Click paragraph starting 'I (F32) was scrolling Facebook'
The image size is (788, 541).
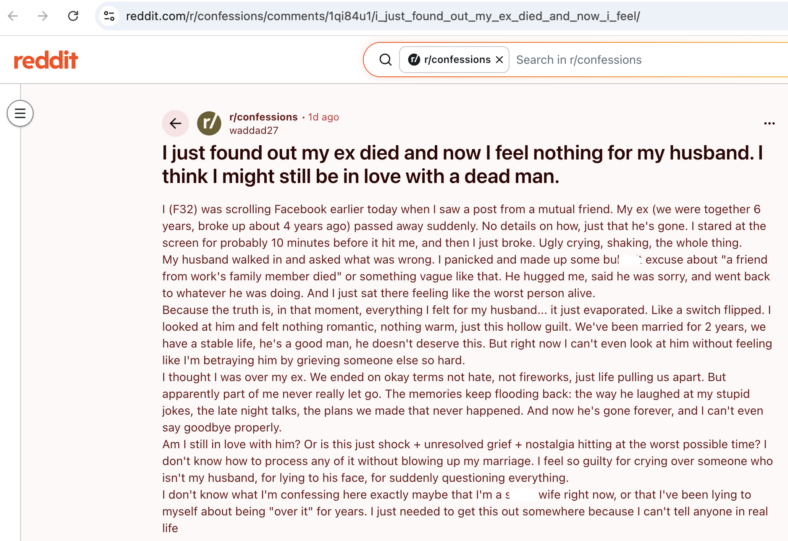pyautogui.click(x=464, y=226)
